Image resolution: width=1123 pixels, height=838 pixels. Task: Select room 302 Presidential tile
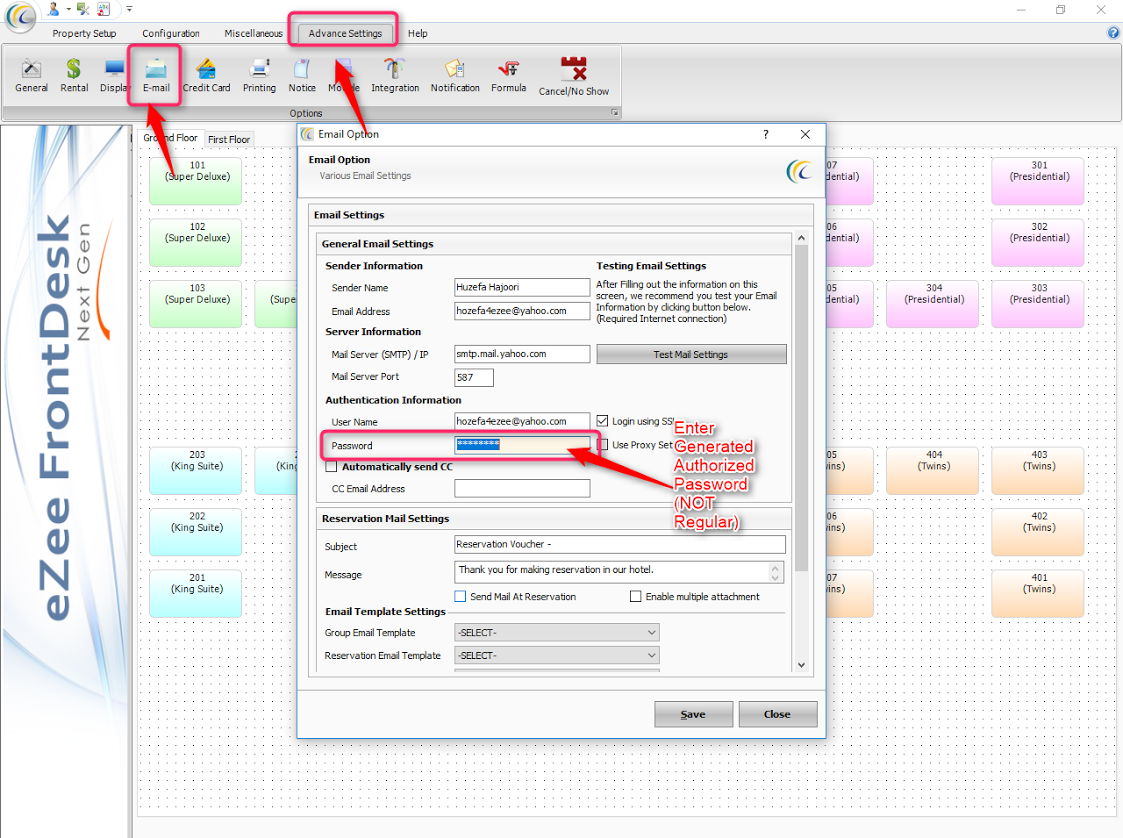[x=1038, y=243]
